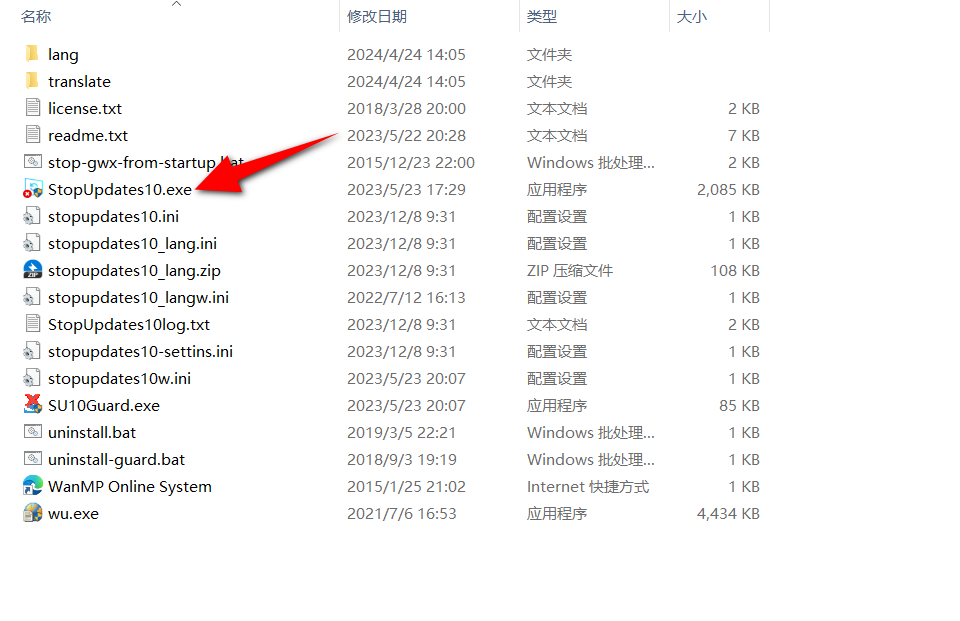This screenshot has height=621, width=960.
Task: Click the stop-gwx-from-startup batch file icon
Action: [x=33, y=162]
